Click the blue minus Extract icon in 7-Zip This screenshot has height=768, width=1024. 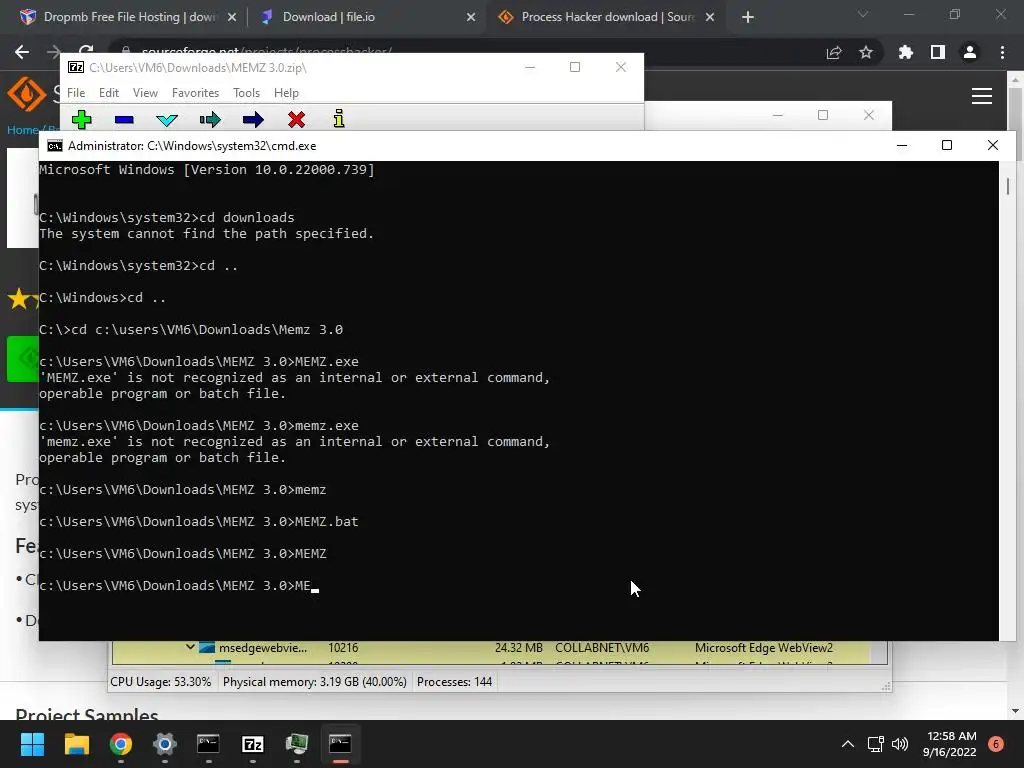coord(124,120)
